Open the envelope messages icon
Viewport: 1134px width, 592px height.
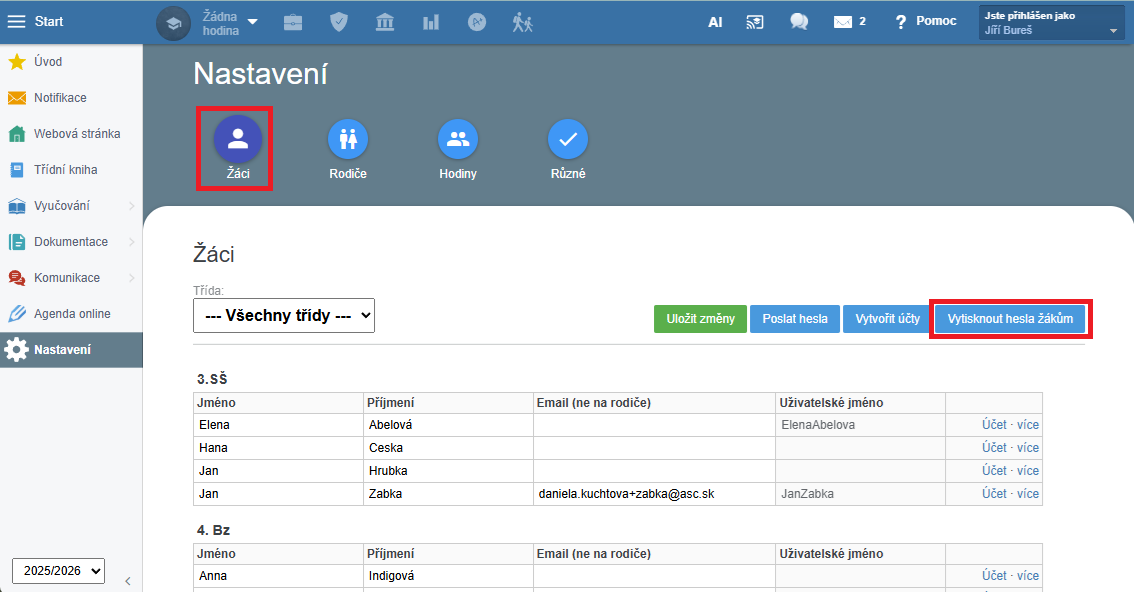pyautogui.click(x=844, y=22)
